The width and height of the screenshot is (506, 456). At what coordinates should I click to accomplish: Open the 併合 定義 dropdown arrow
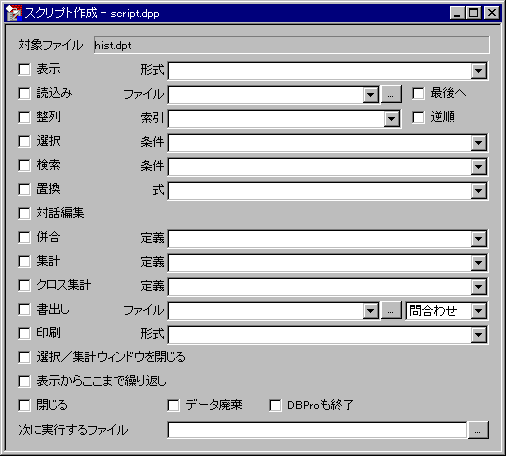[479, 239]
